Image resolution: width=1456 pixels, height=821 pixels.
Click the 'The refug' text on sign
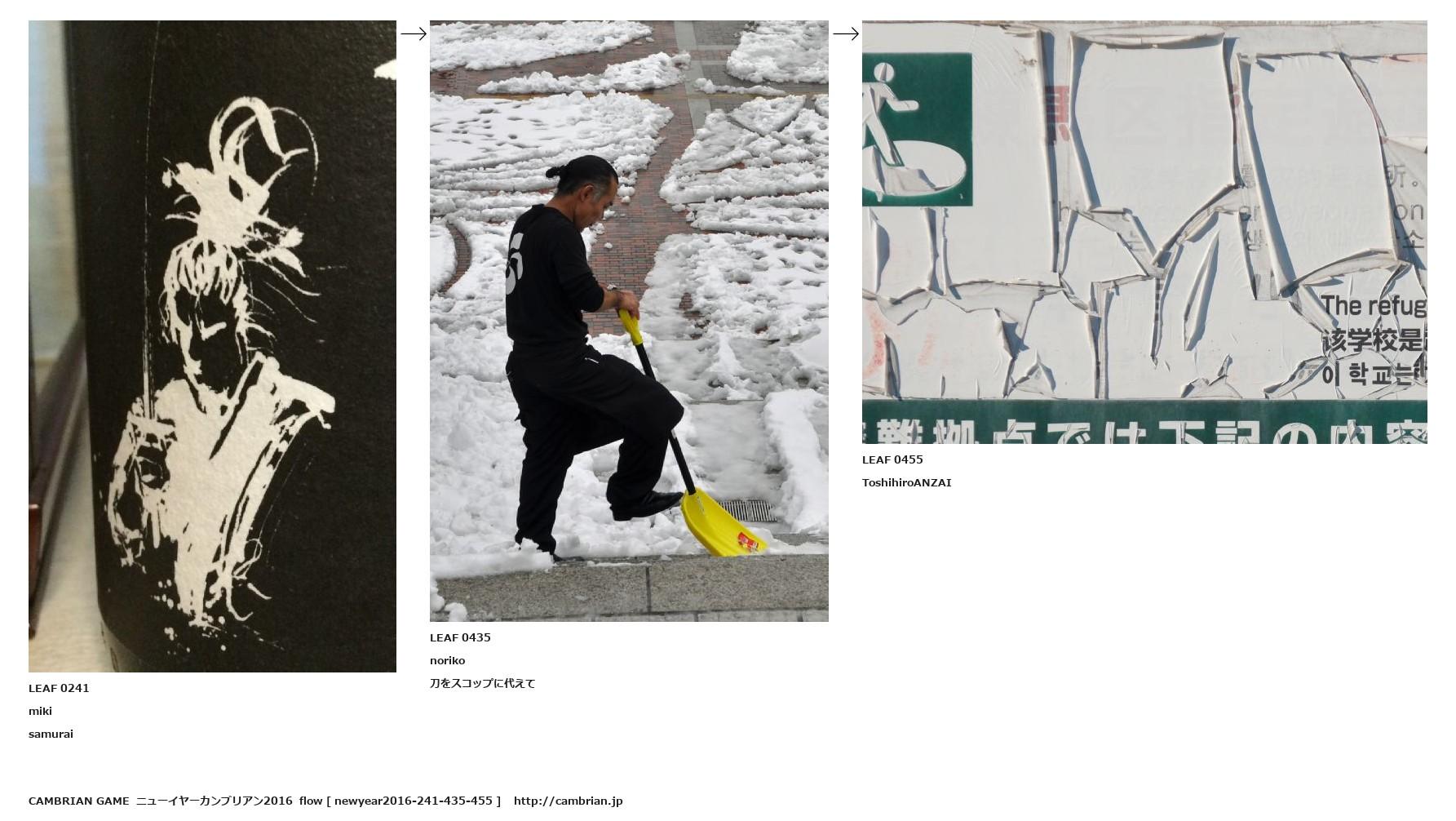coord(1373,306)
